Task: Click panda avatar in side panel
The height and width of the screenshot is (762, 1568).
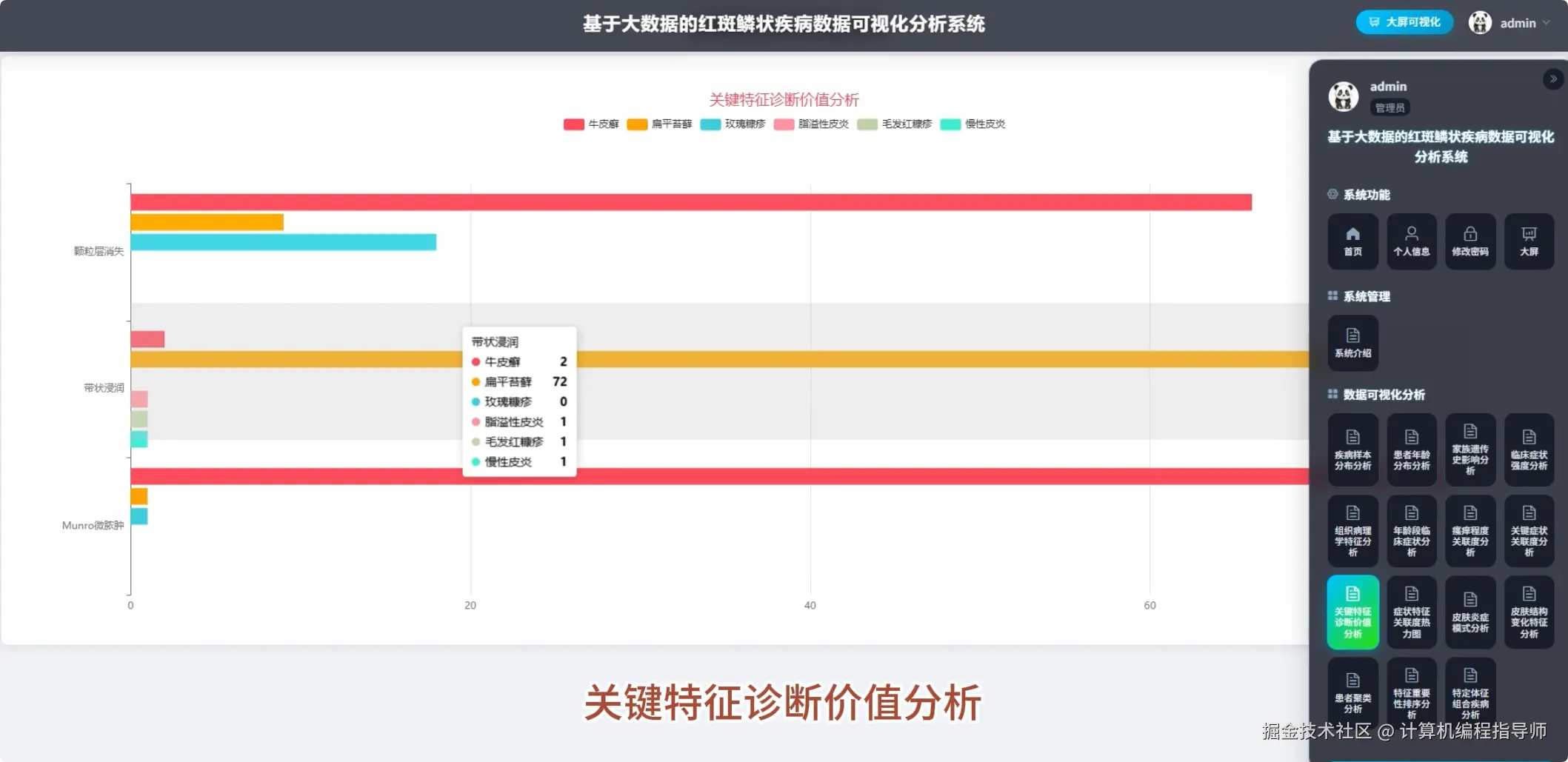Action: point(1344,96)
